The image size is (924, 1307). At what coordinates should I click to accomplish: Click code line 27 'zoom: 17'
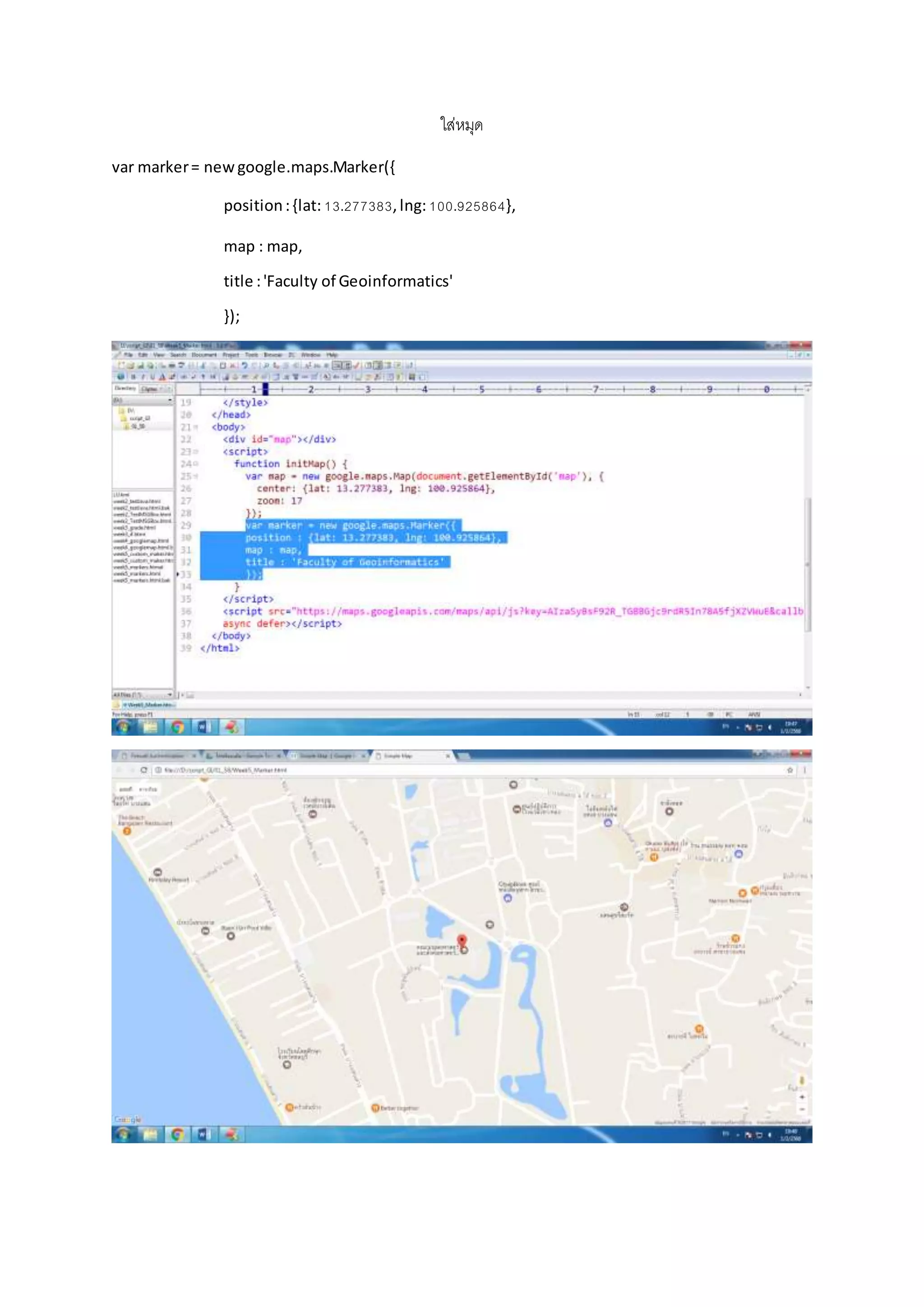[x=279, y=501]
